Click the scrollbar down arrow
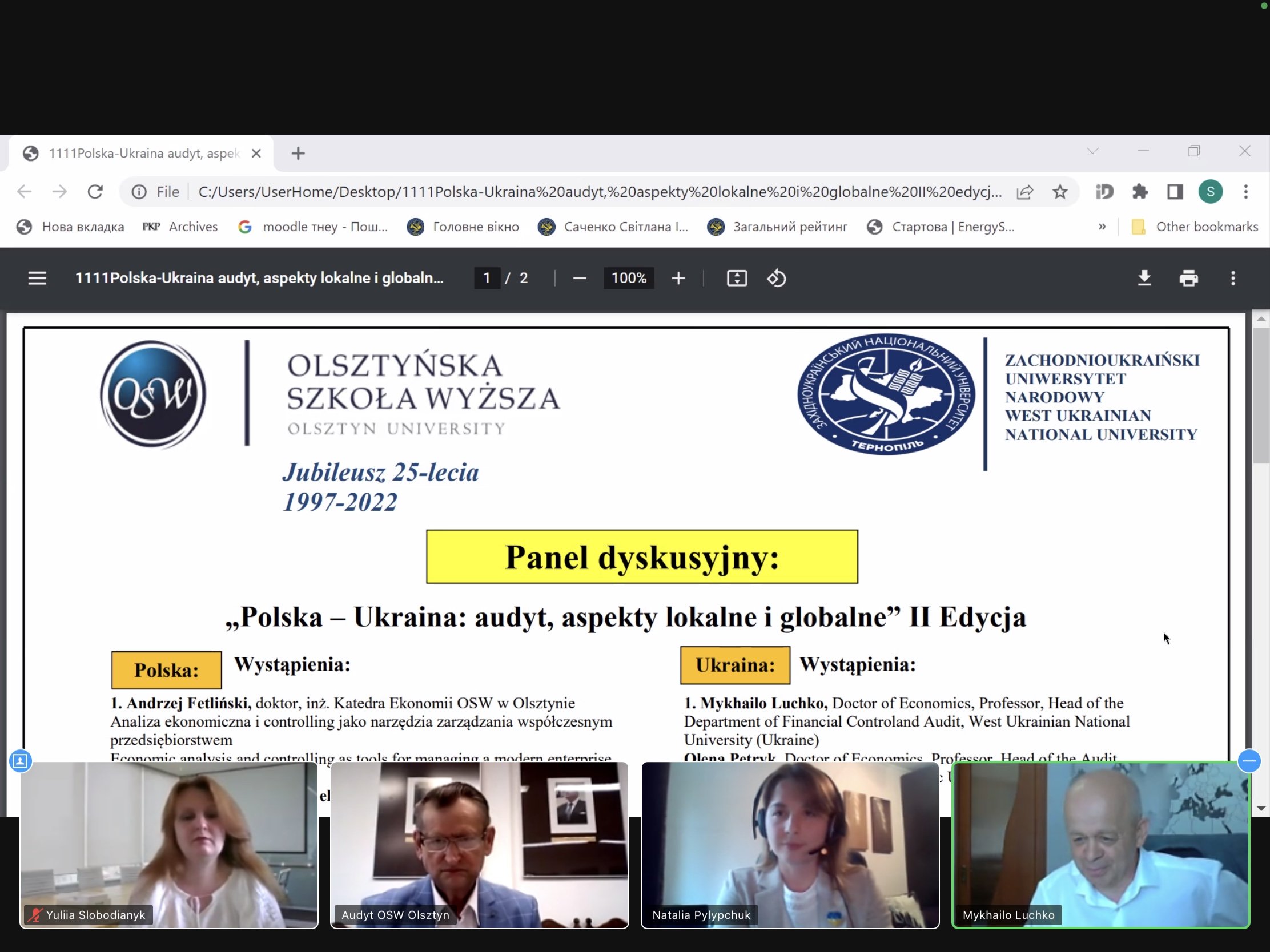Image resolution: width=1270 pixels, height=952 pixels. (1261, 808)
